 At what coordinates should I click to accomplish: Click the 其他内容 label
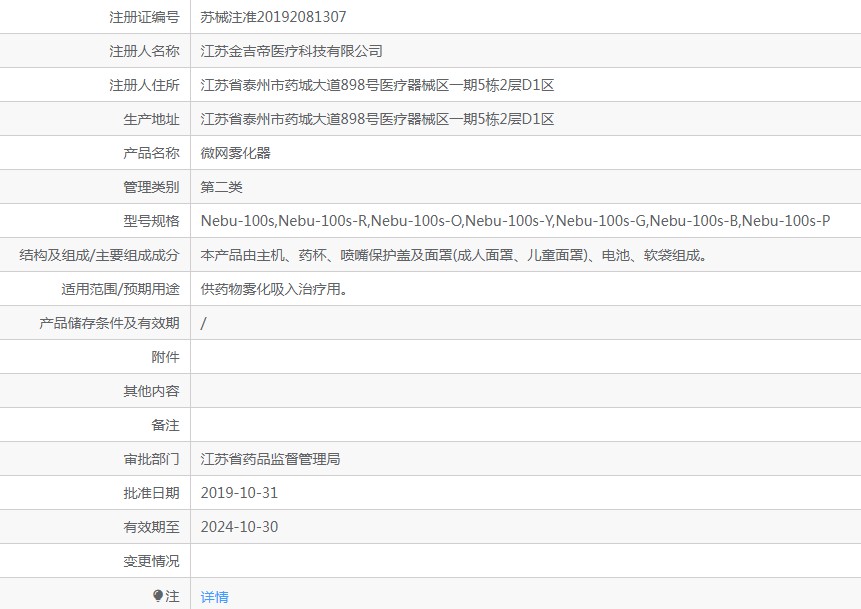point(152,391)
